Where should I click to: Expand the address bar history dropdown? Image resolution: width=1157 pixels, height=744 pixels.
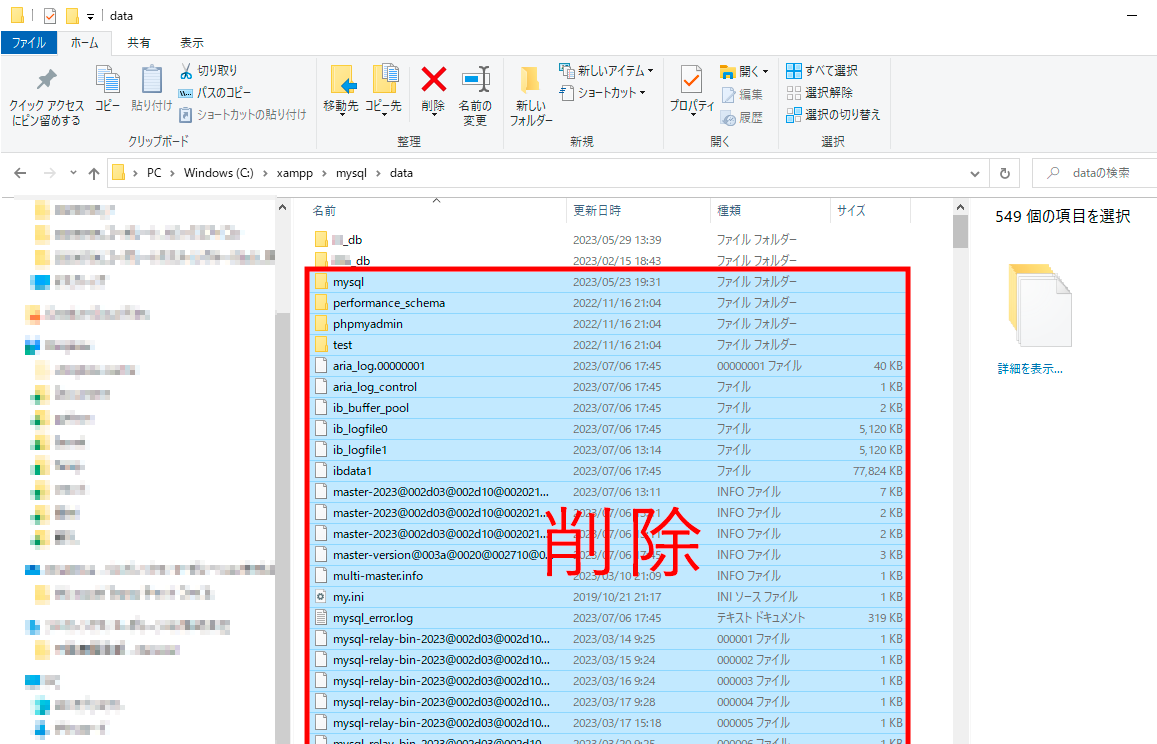coord(976,173)
